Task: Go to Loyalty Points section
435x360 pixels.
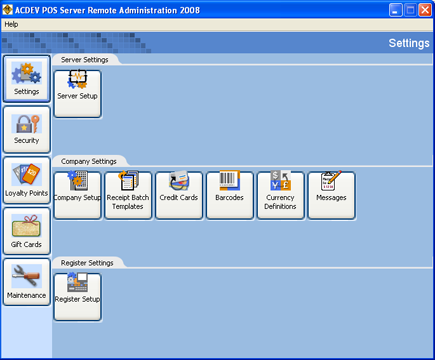Action: (27, 180)
